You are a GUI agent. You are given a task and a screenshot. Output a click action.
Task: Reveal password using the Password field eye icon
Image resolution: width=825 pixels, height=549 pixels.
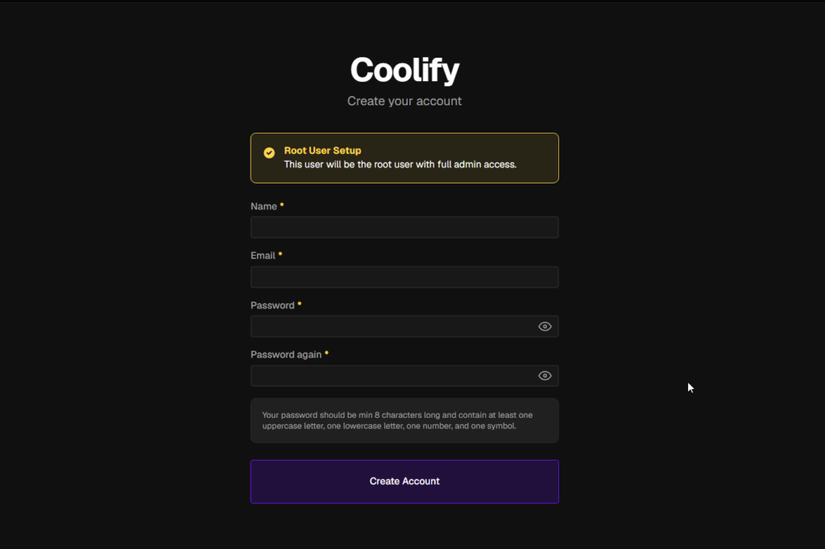(x=545, y=326)
